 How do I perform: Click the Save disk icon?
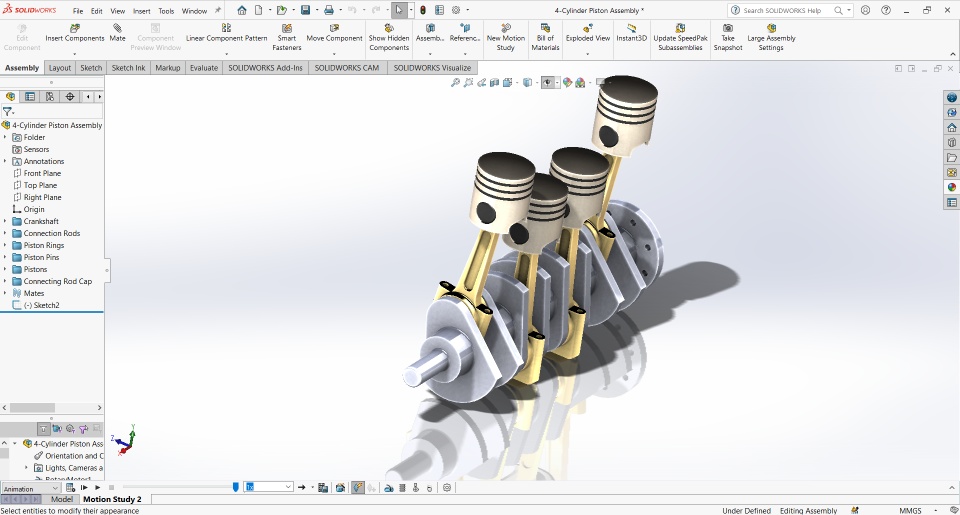click(306, 10)
